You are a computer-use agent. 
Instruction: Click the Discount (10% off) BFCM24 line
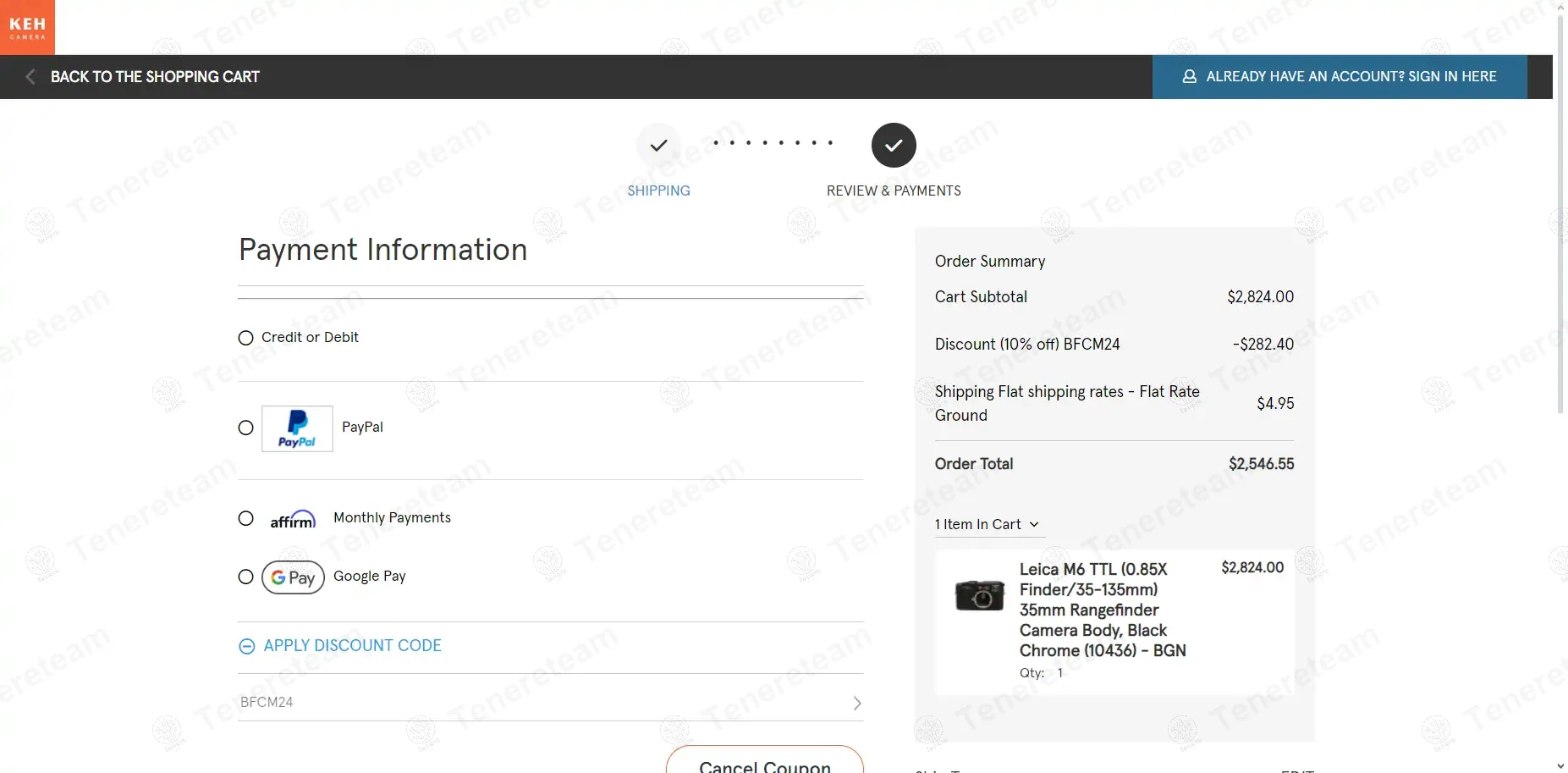(x=1114, y=345)
